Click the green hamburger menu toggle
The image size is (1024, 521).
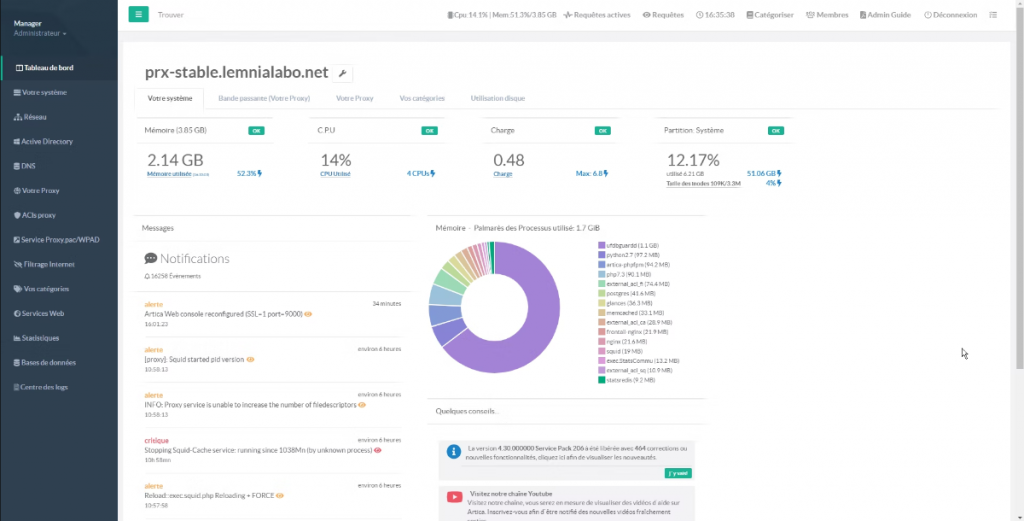click(138, 15)
